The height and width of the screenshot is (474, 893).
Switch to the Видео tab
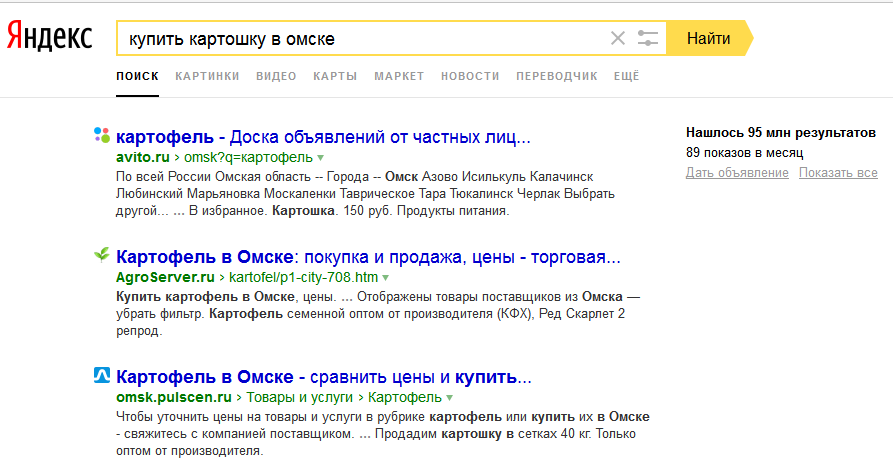(x=276, y=76)
